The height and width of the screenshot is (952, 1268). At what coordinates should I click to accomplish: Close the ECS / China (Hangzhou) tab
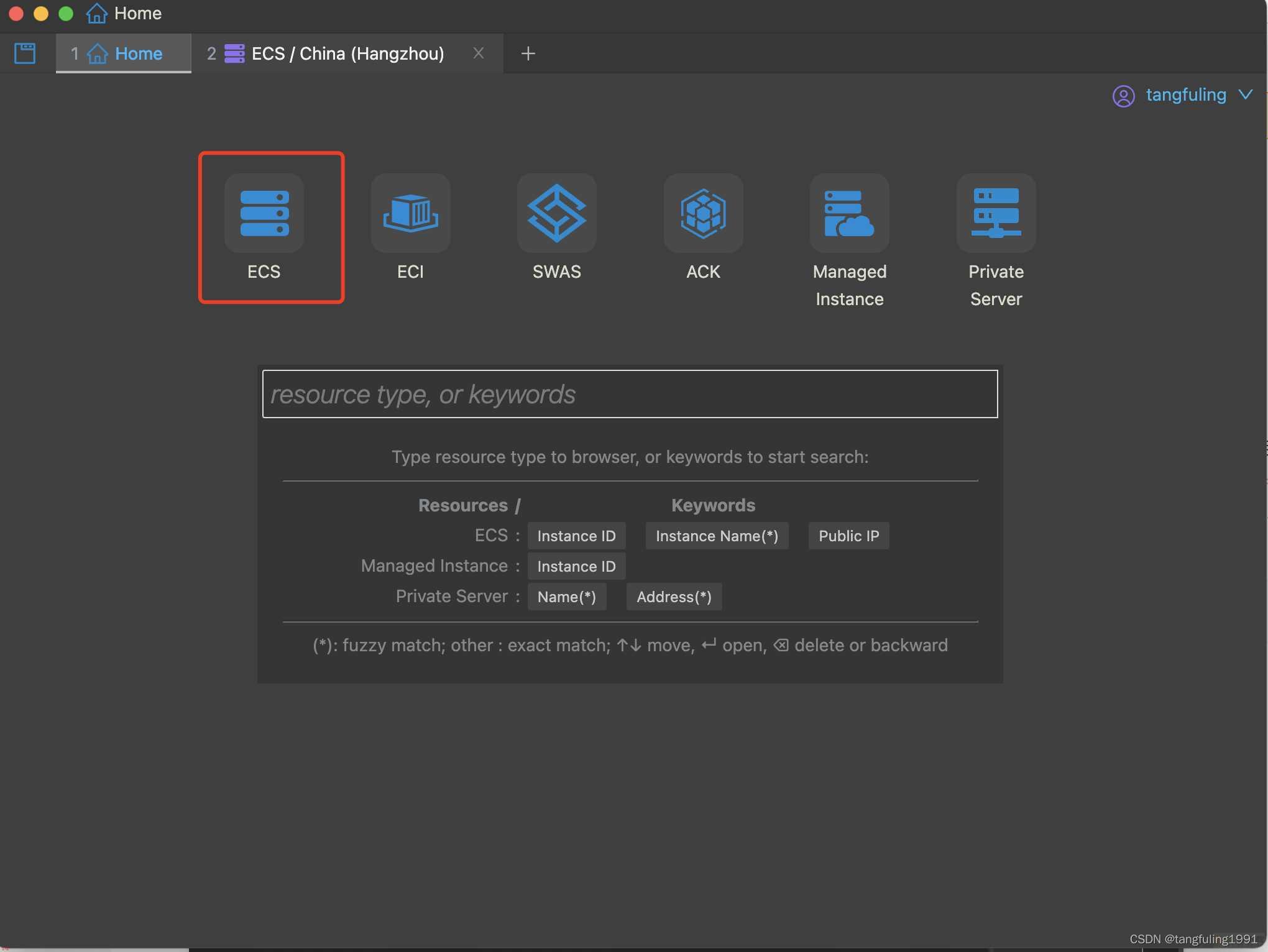coord(479,53)
